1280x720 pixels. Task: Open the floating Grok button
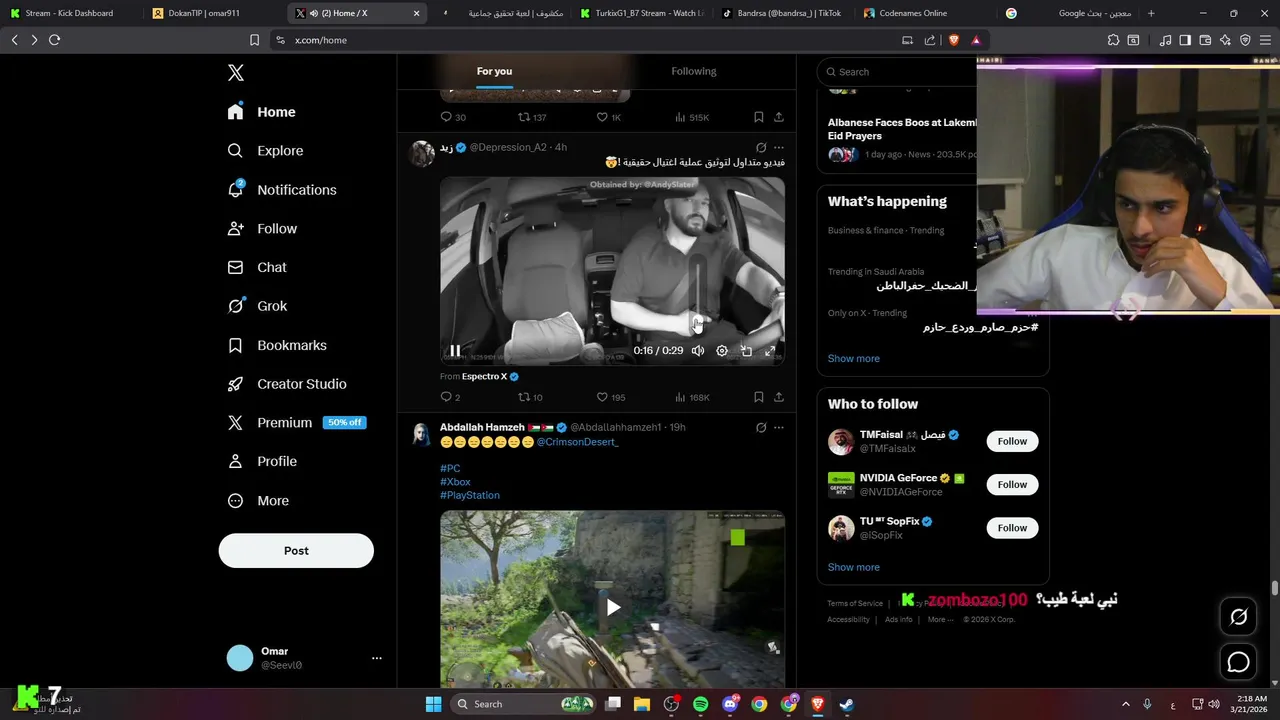coord(1238,617)
